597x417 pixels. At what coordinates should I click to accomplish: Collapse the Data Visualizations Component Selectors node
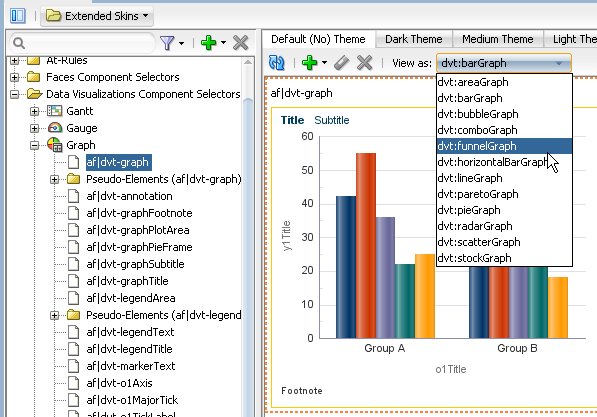point(14,94)
